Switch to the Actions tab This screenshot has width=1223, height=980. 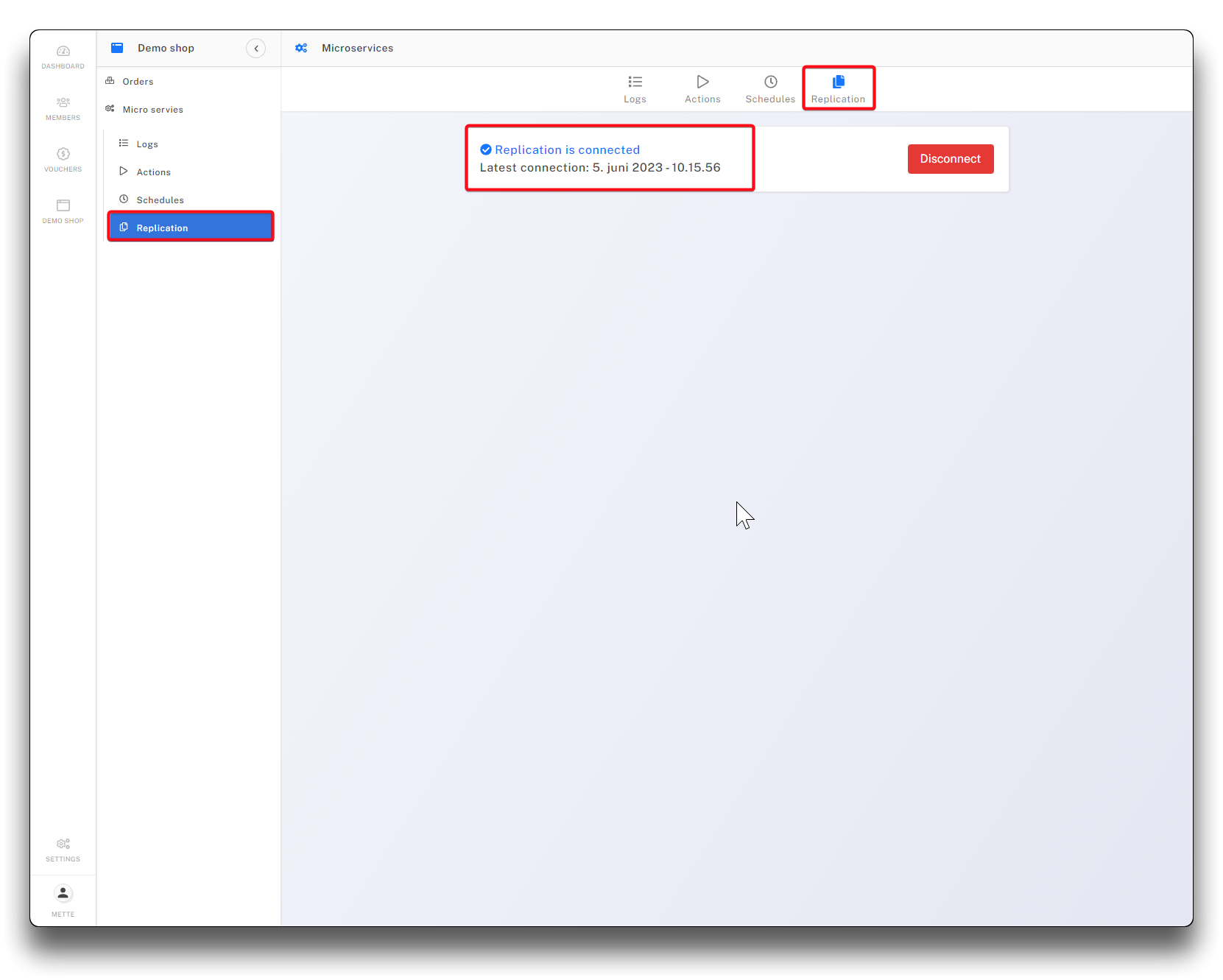(x=702, y=89)
